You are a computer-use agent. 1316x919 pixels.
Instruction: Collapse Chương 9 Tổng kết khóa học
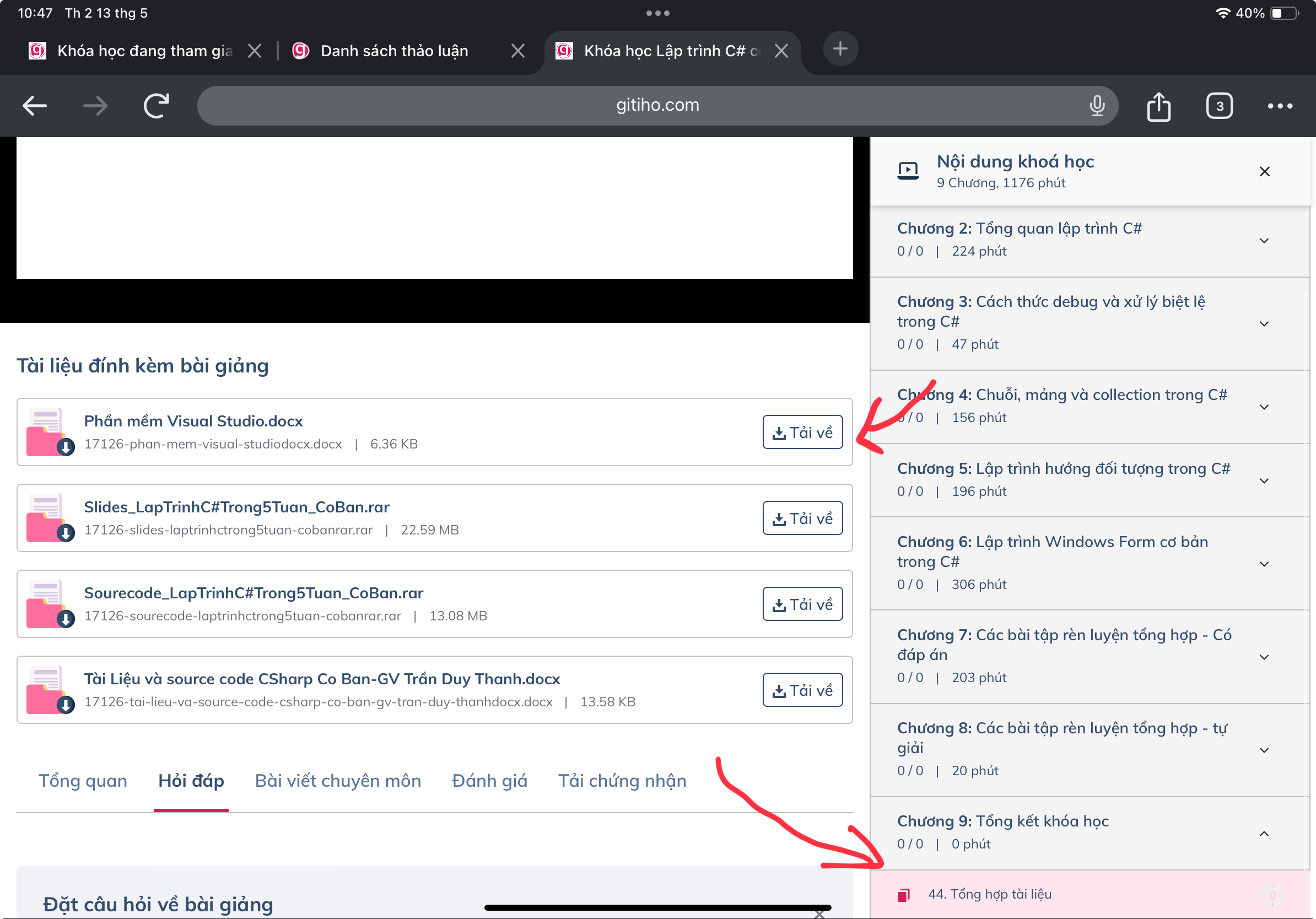pos(1264,833)
